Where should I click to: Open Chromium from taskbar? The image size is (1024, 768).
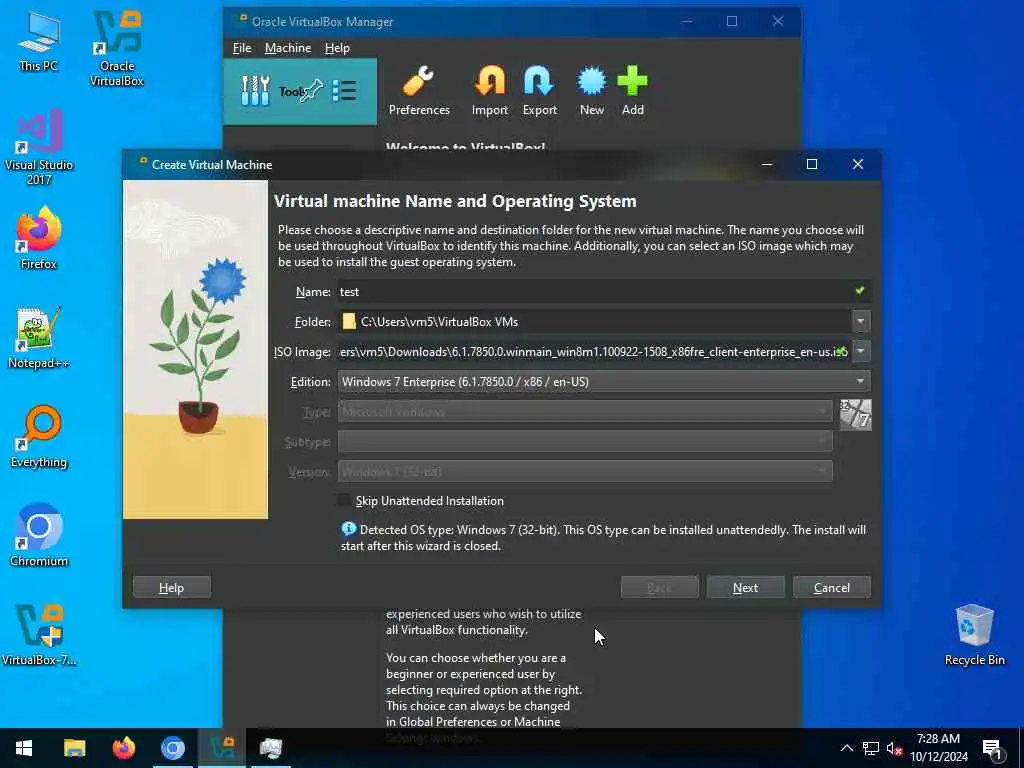point(172,748)
